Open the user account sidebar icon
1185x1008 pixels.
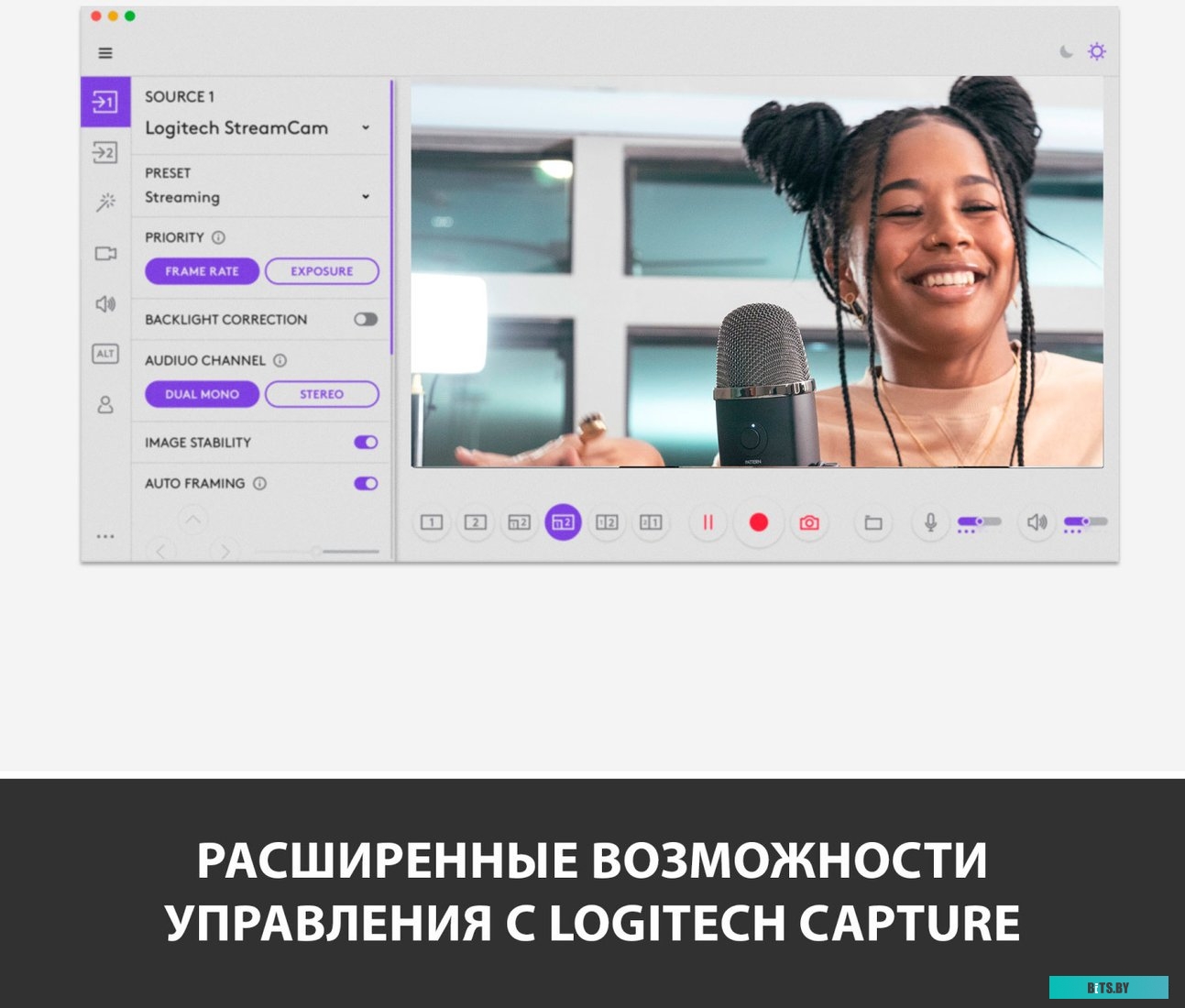tap(105, 404)
